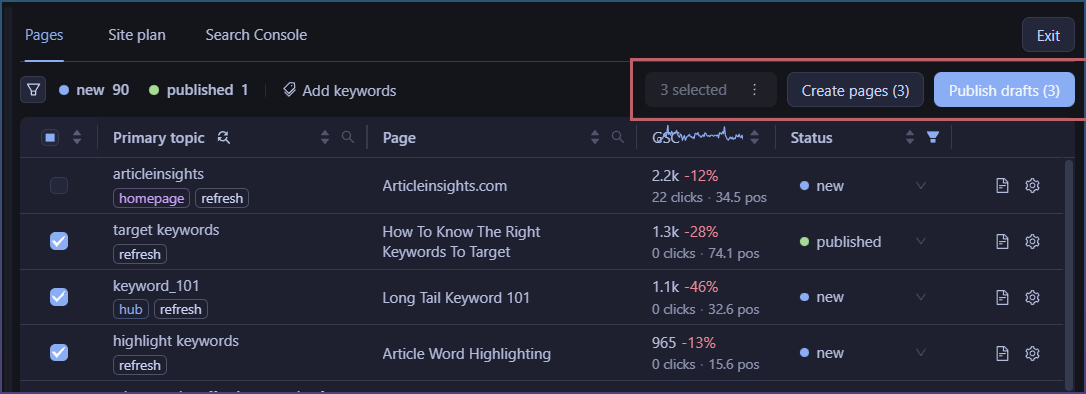Click the 22 clicks · 34.5 pos text
1086x394 pixels.
pyautogui.click(x=709, y=197)
